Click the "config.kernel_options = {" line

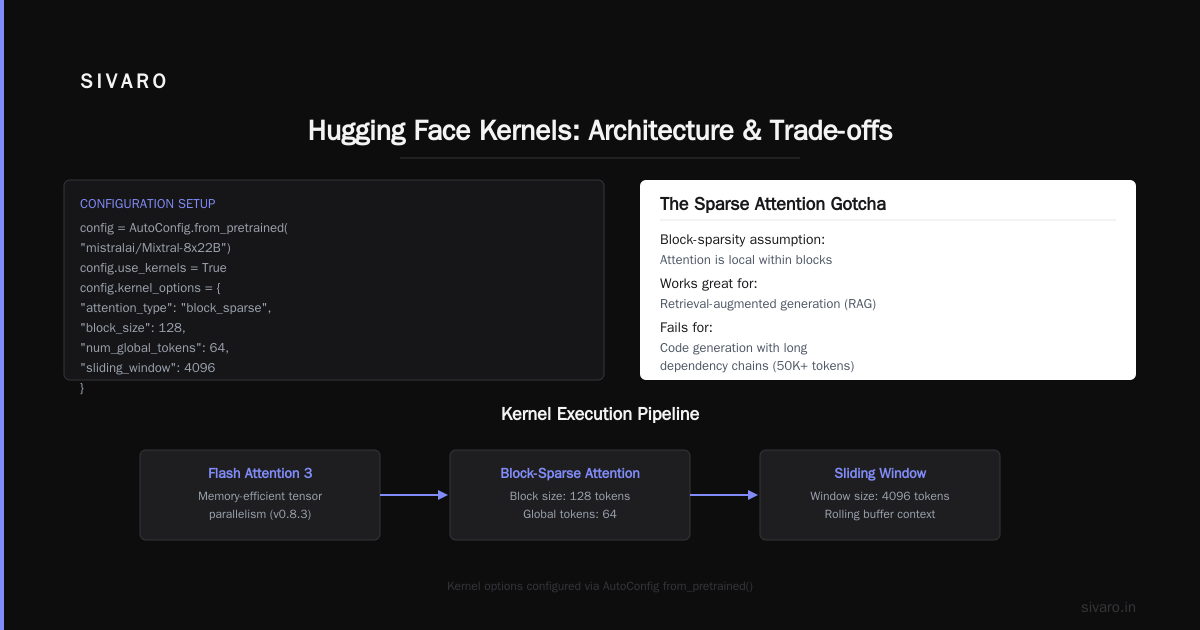(x=151, y=288)
